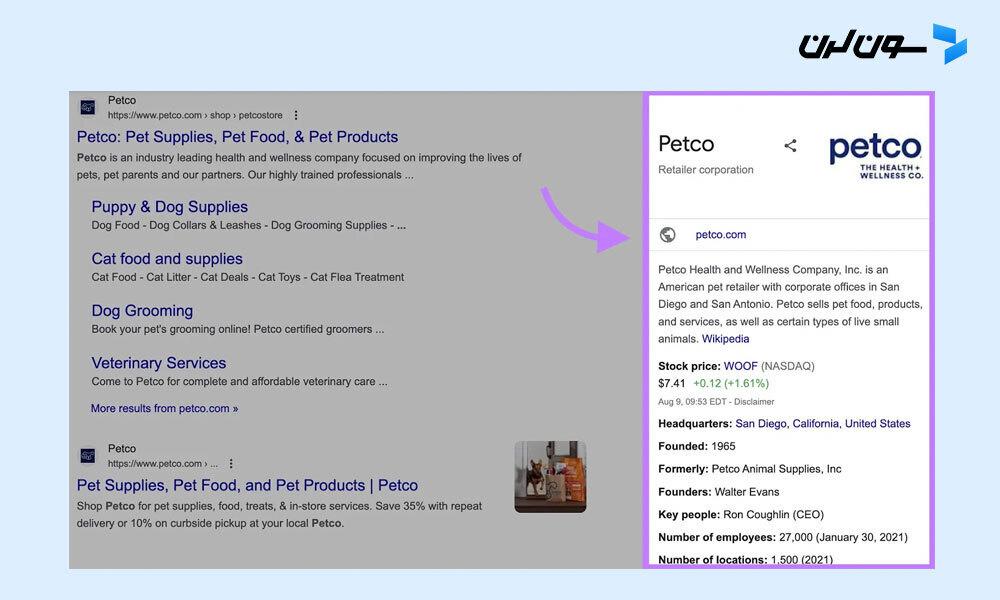Open three-dot menu of petcostore result
The width and height of the screenshot is (1000, 600).
295,115
